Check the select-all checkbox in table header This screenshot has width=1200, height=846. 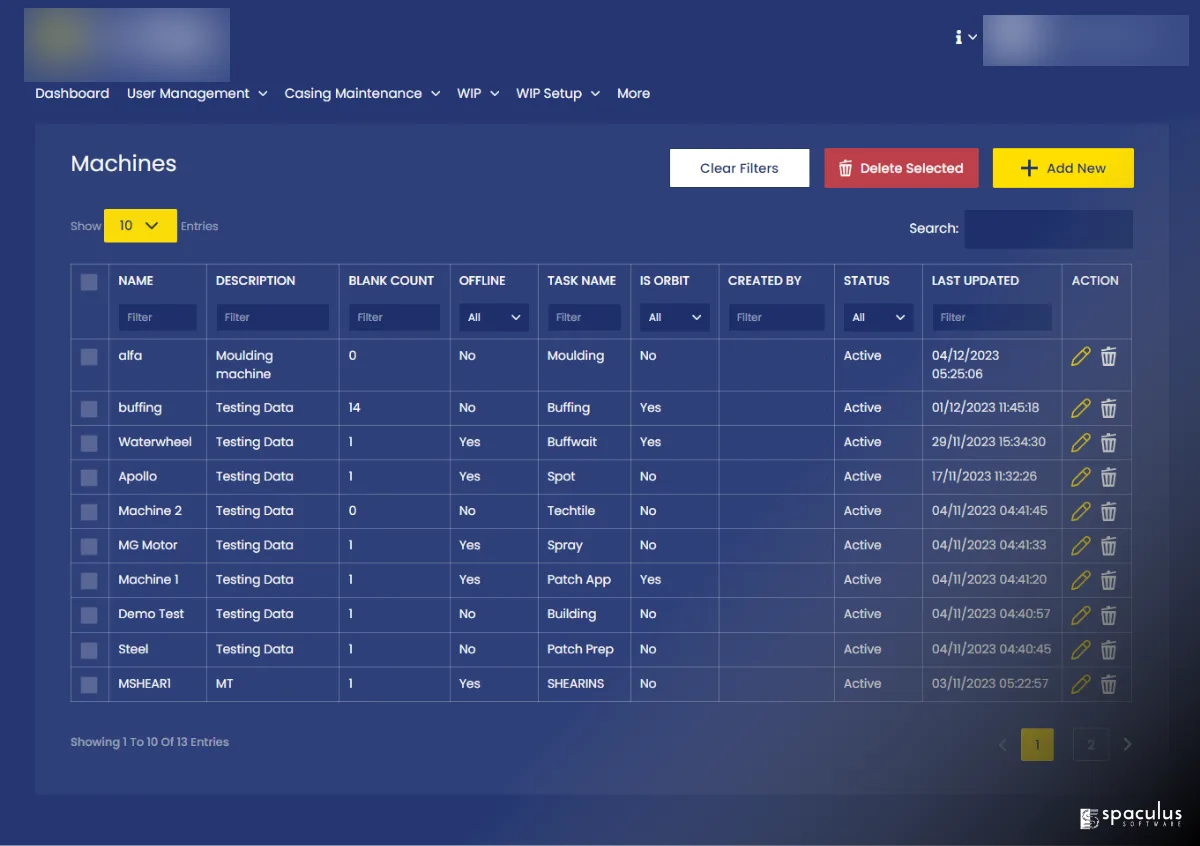[89, 282]
